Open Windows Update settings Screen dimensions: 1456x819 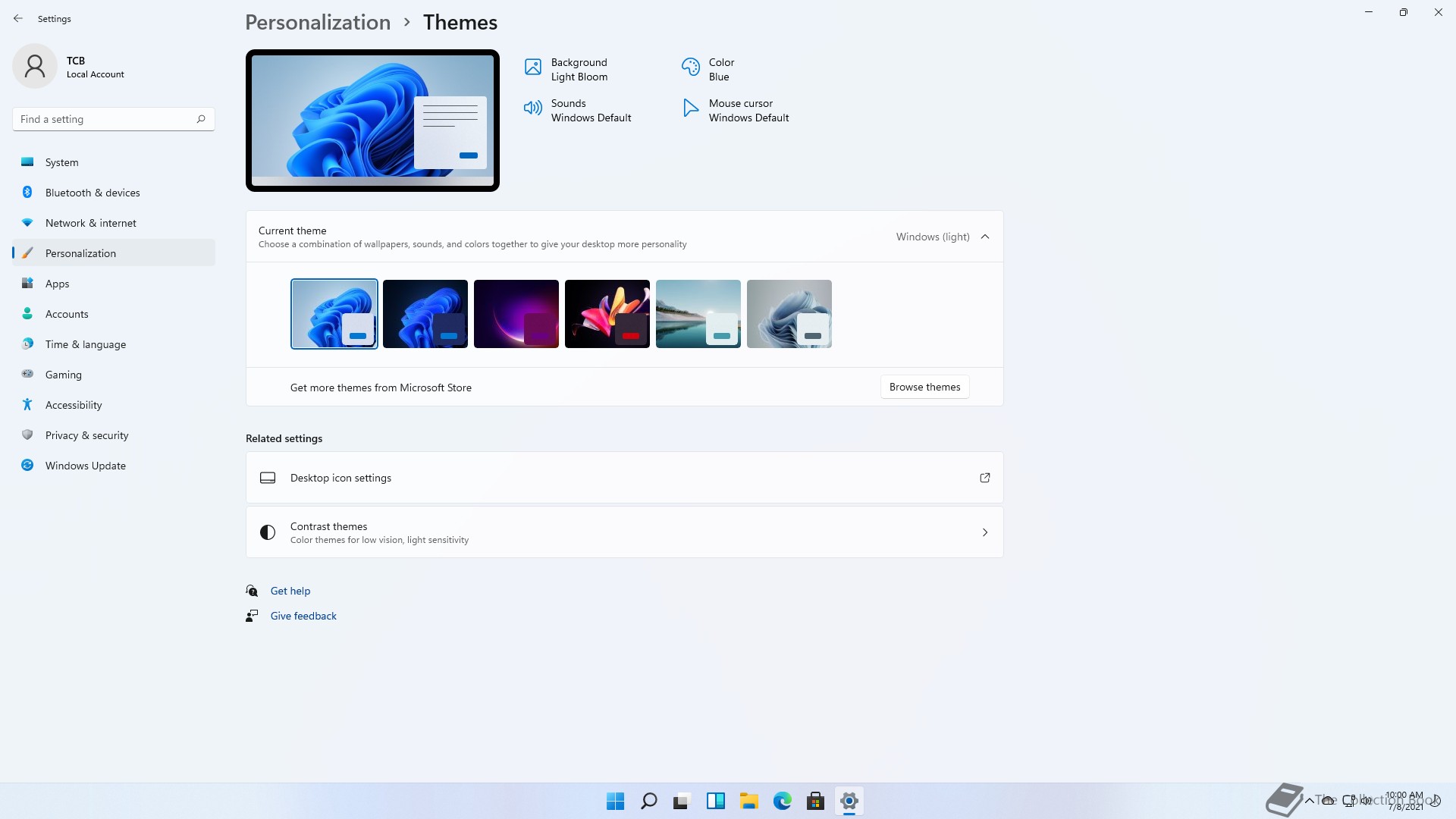pos(114,466)
